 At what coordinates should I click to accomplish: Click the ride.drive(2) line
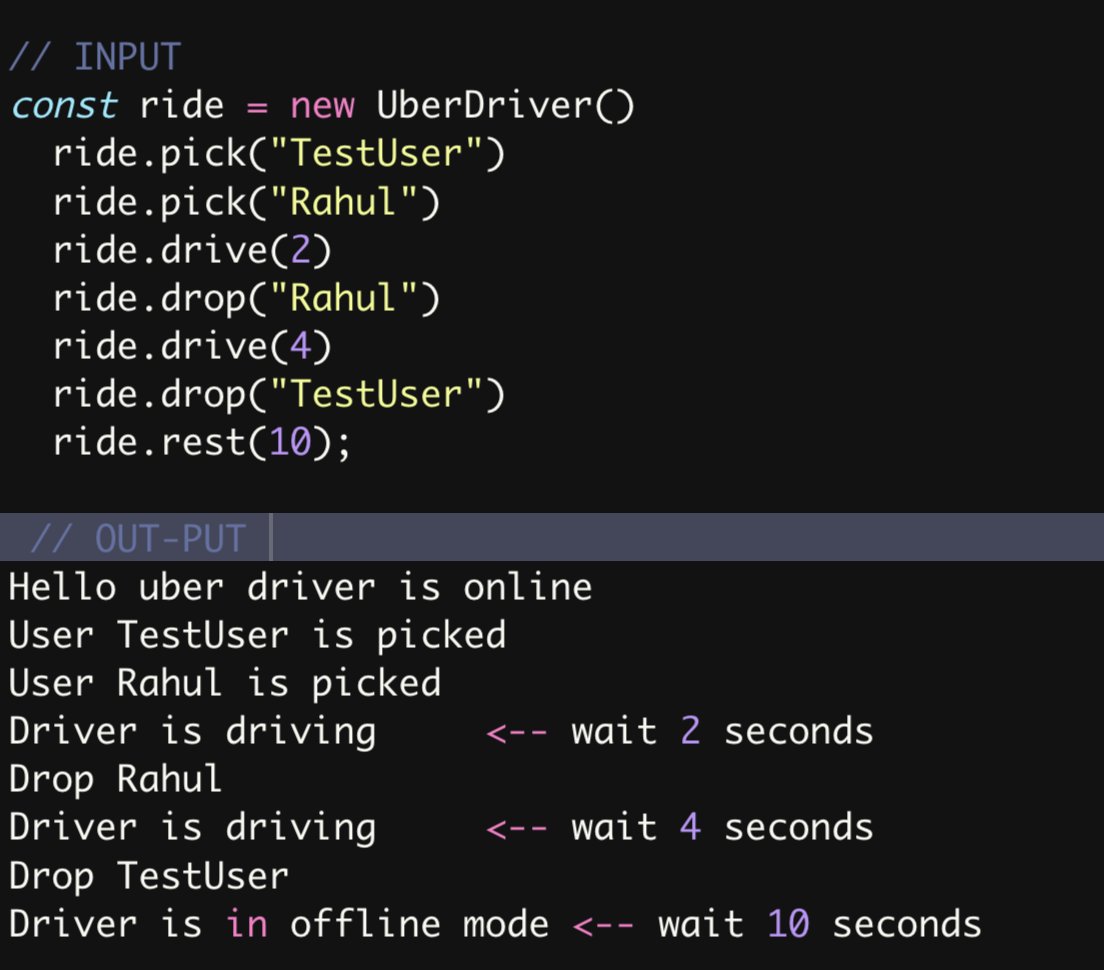(x=192, y=250)
